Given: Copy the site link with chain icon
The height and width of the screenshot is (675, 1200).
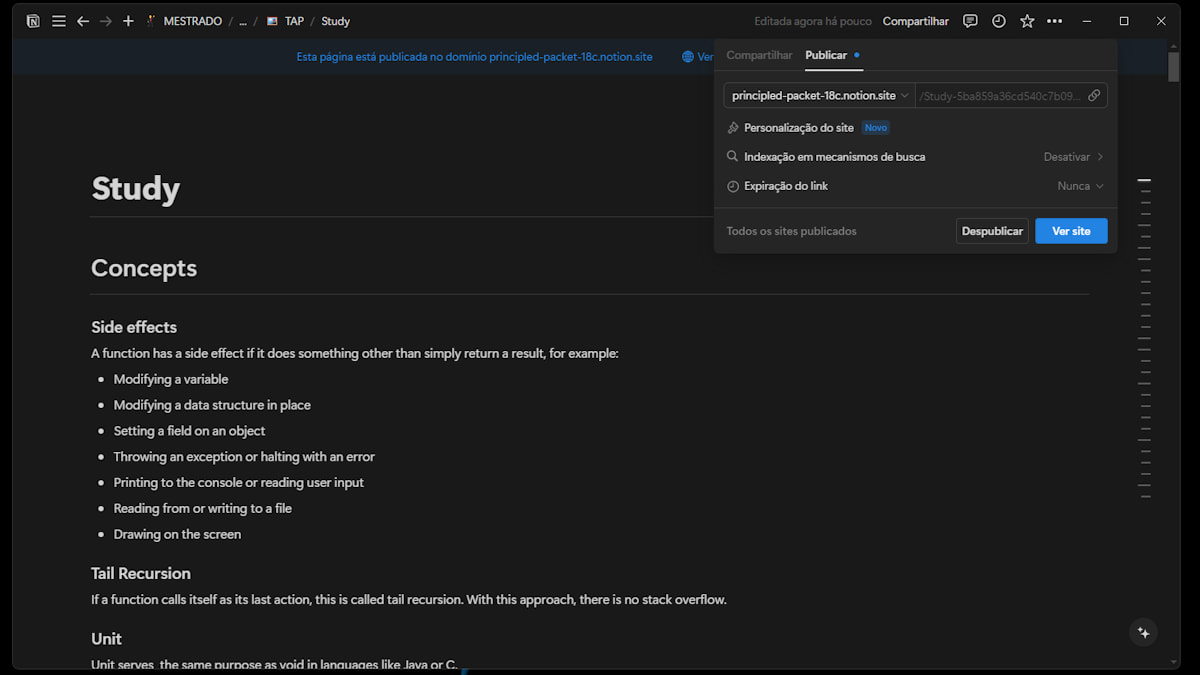Looking at the screenshot, I should [1094, 96].
